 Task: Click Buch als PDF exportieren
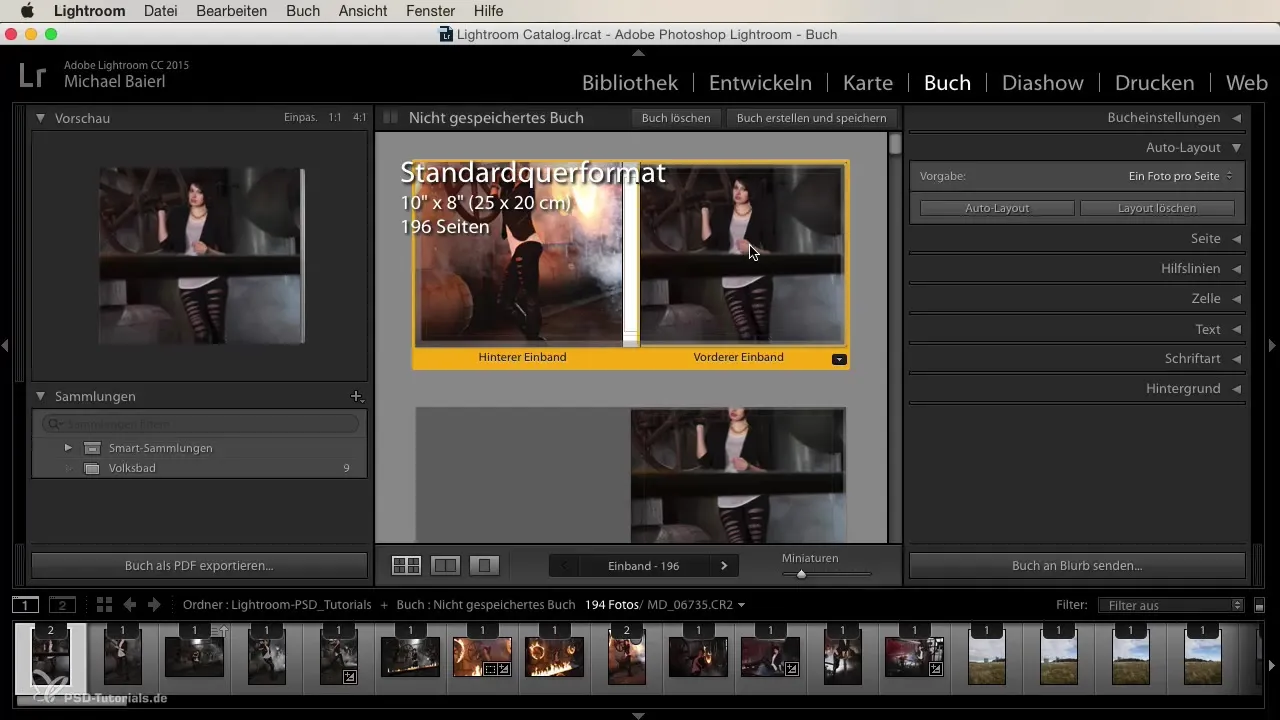(199, 566)
